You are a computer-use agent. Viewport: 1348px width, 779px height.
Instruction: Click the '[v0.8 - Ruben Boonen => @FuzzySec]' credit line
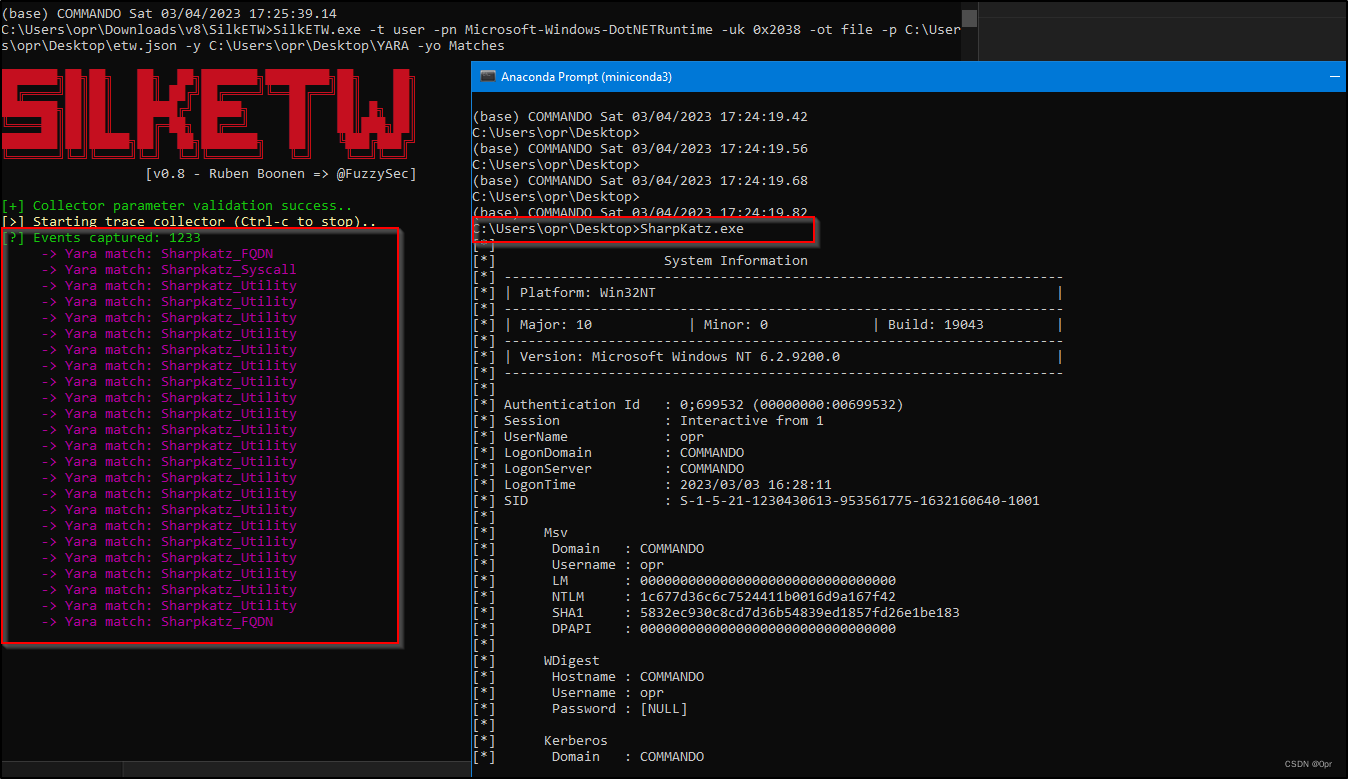tap(281, 174)
